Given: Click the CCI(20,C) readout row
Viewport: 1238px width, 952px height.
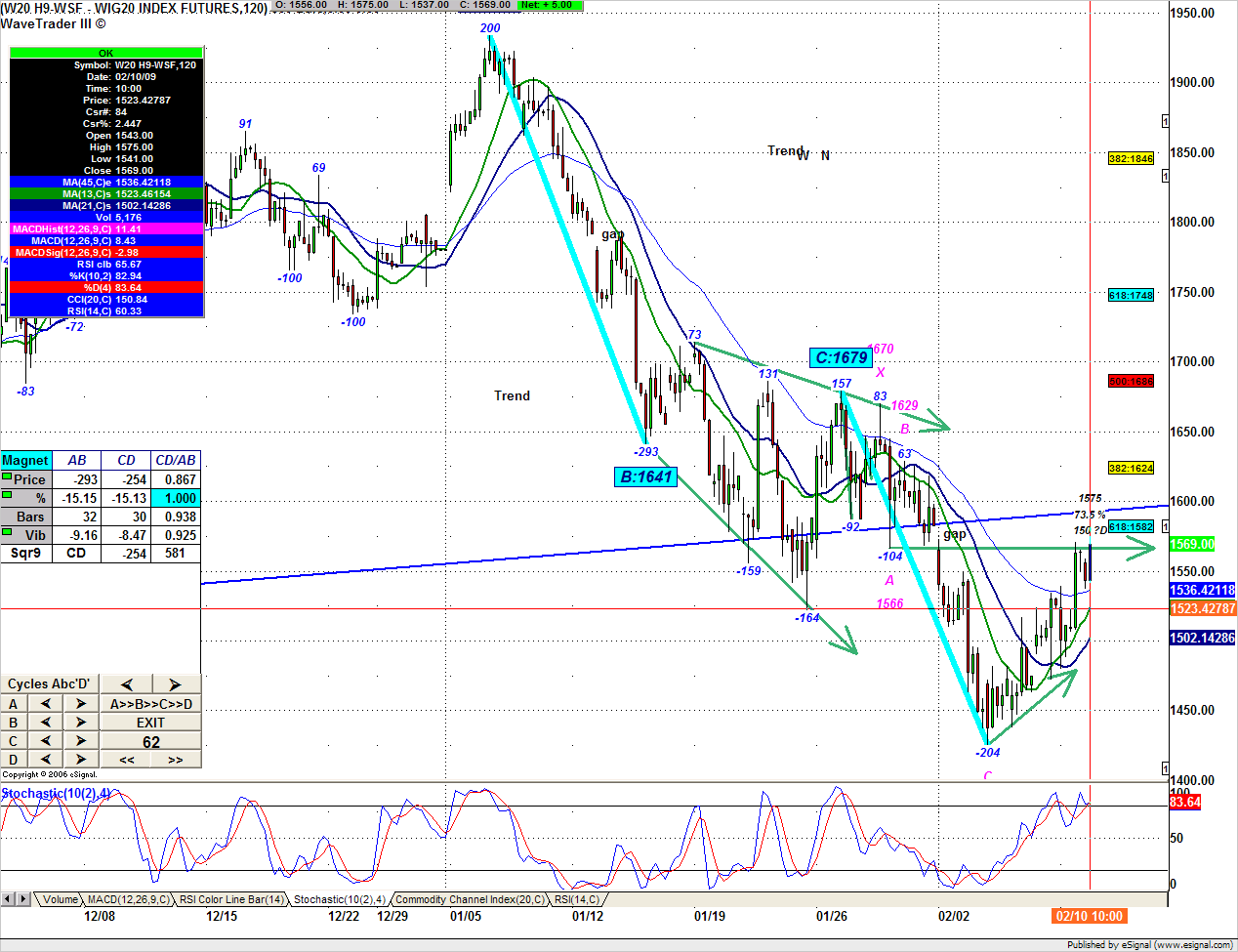Looking at the screenshot, I should click(106, 299).
